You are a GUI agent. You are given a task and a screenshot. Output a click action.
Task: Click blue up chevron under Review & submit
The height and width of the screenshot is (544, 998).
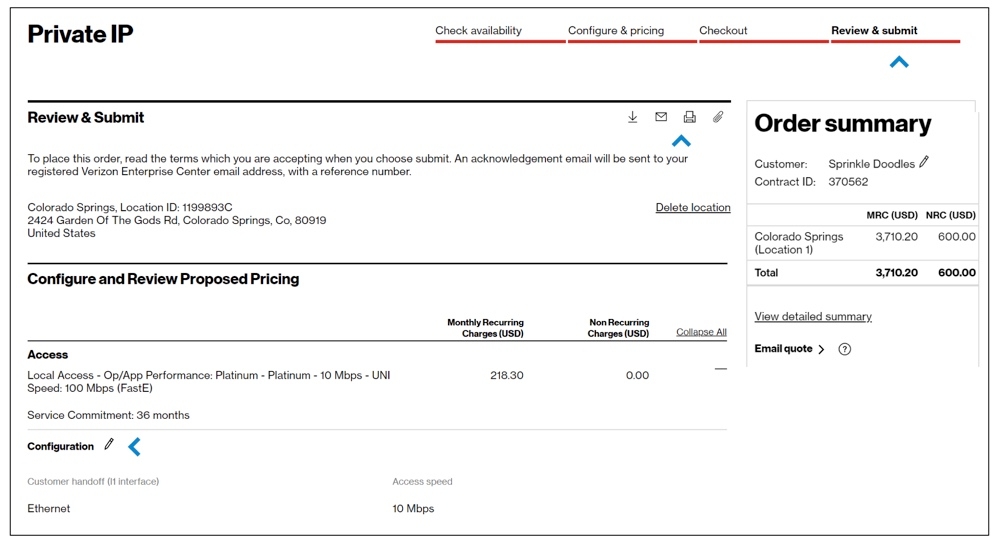pos(899,62)
